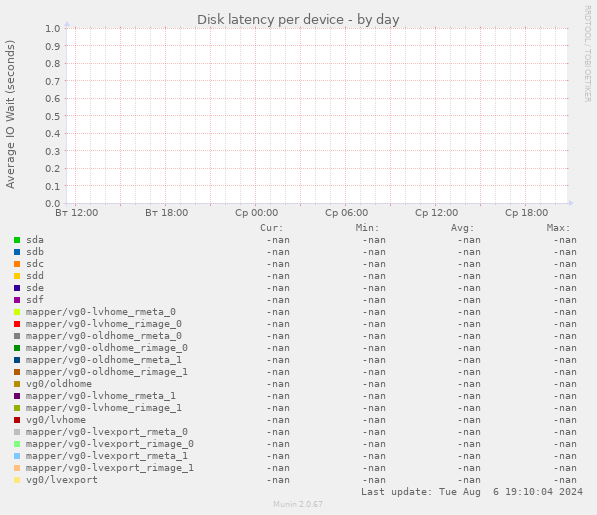Image resolution: width=597 pixels, height=515 pixels.
Task: Click mapper/vg0-lvexport_rmeta_1 label
Action: click(x=107, y=456)
